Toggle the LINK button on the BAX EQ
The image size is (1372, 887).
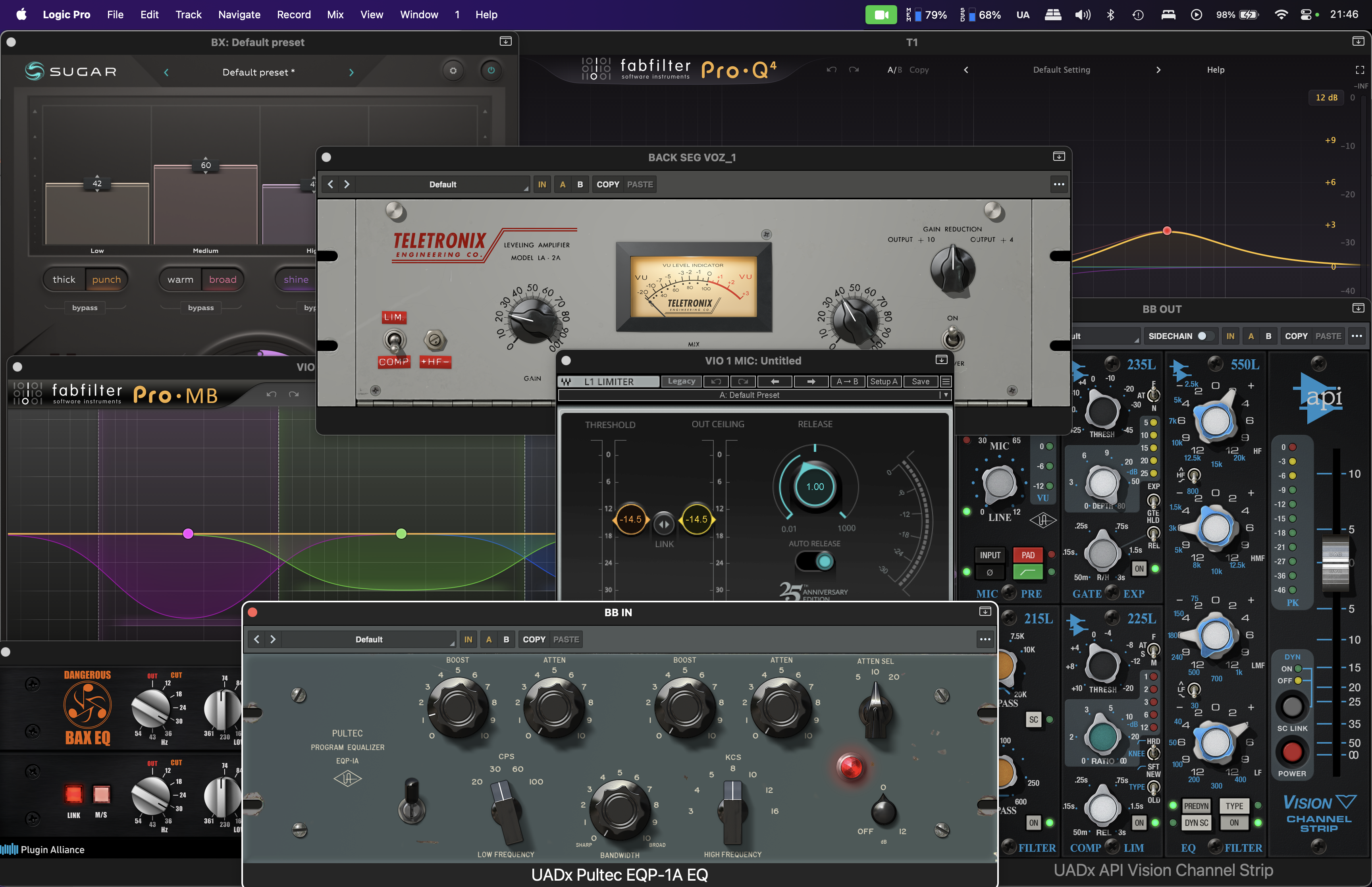74,794
